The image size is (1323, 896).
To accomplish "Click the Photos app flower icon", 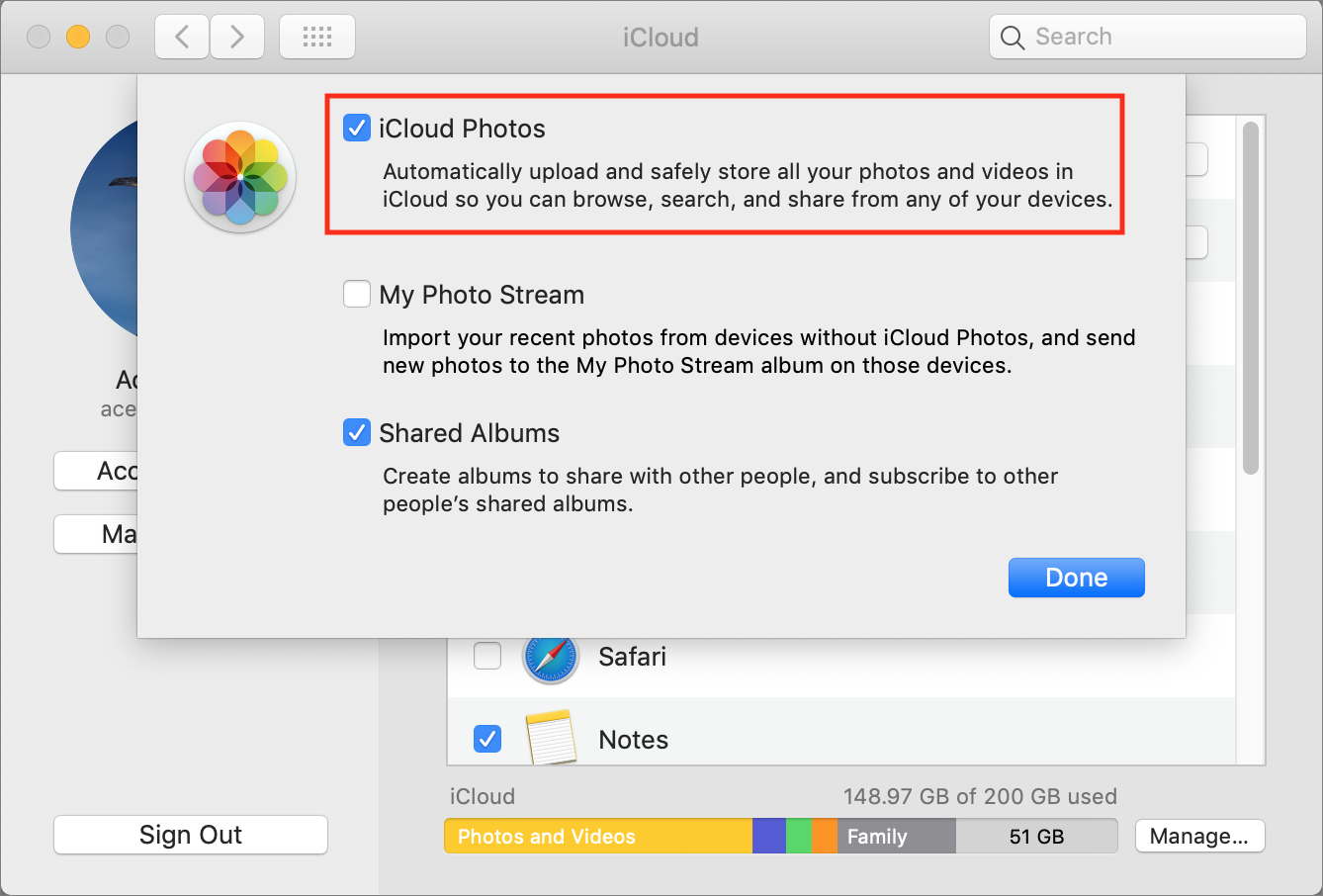I will 240,176.
